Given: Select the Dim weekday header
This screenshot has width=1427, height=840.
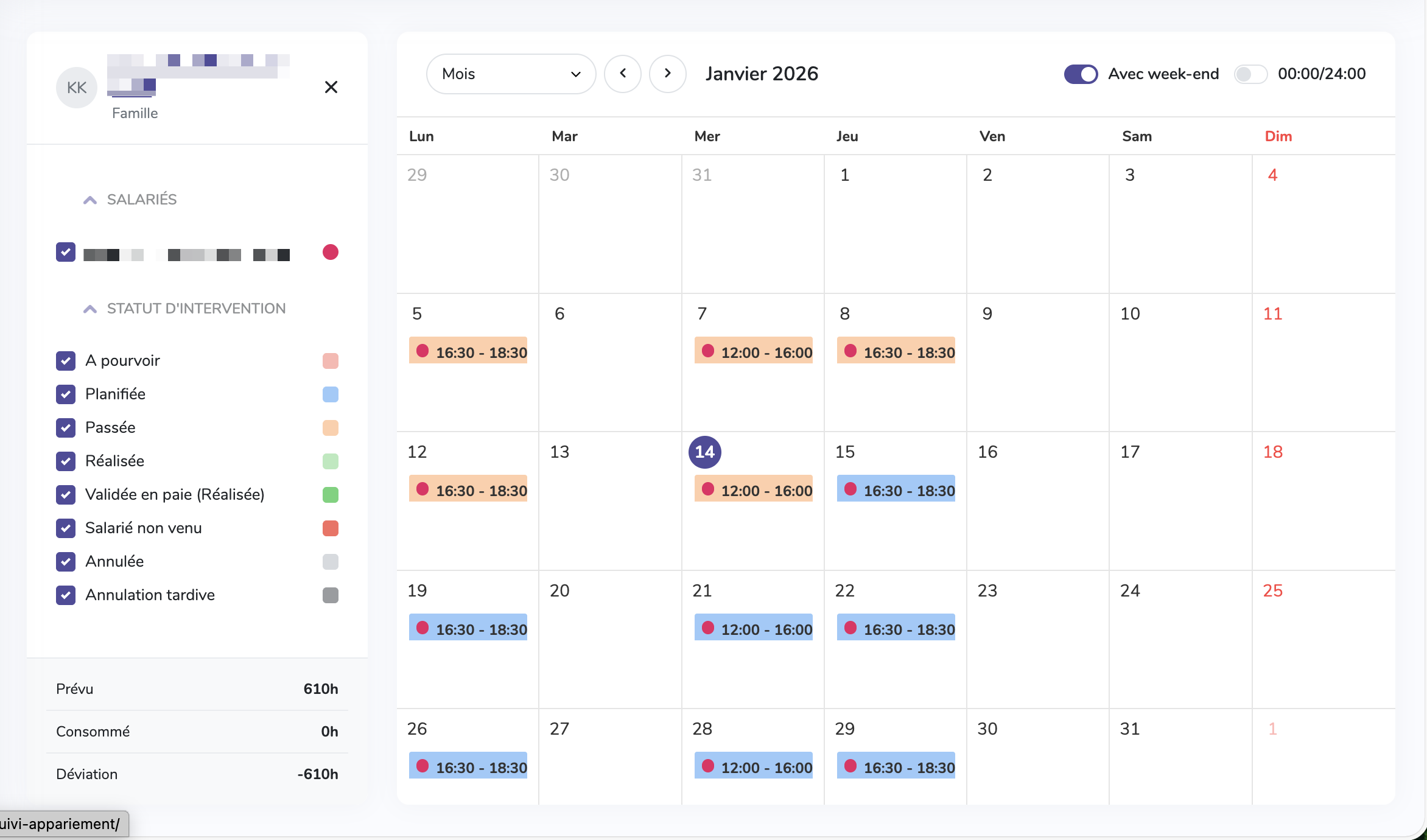Looking at the screenshot, I should 1278,136.
